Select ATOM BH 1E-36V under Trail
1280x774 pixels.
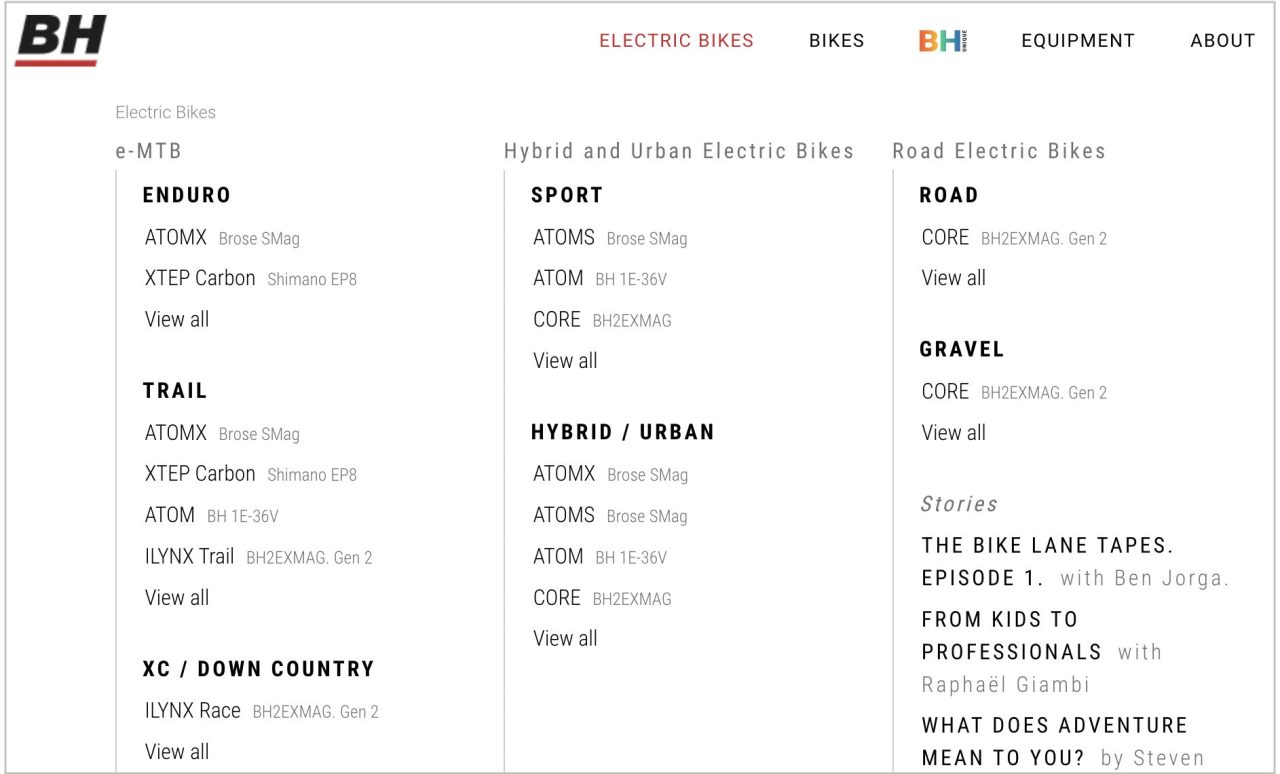tap(212, 515)
